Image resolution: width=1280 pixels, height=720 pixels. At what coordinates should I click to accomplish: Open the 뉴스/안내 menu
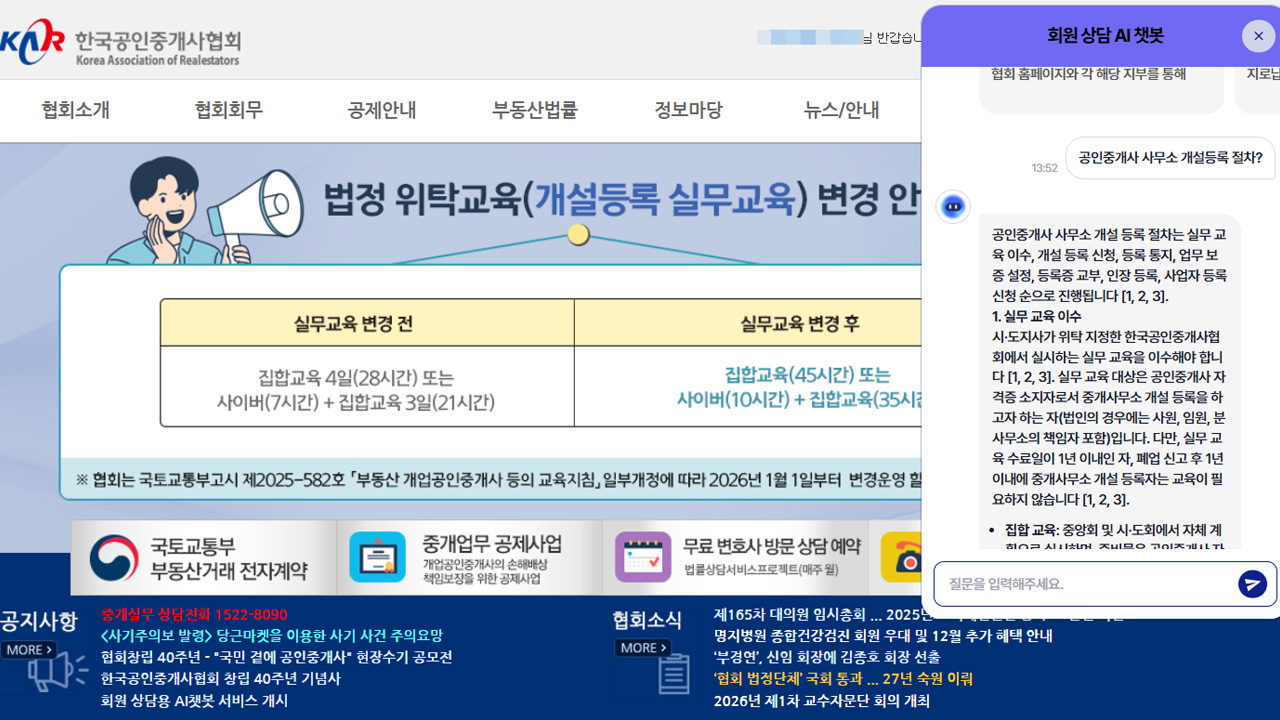point(841,110)
